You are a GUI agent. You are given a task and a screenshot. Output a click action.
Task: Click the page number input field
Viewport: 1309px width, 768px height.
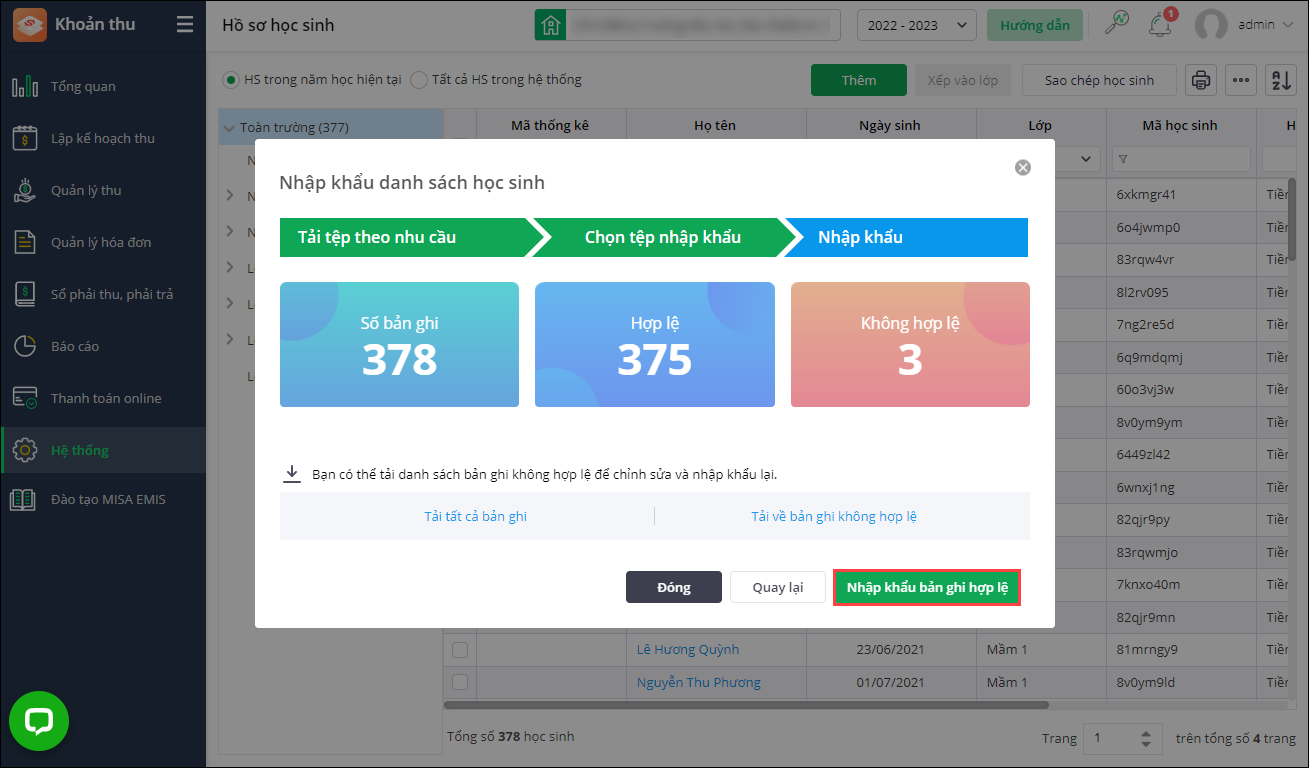[1113, 739]
